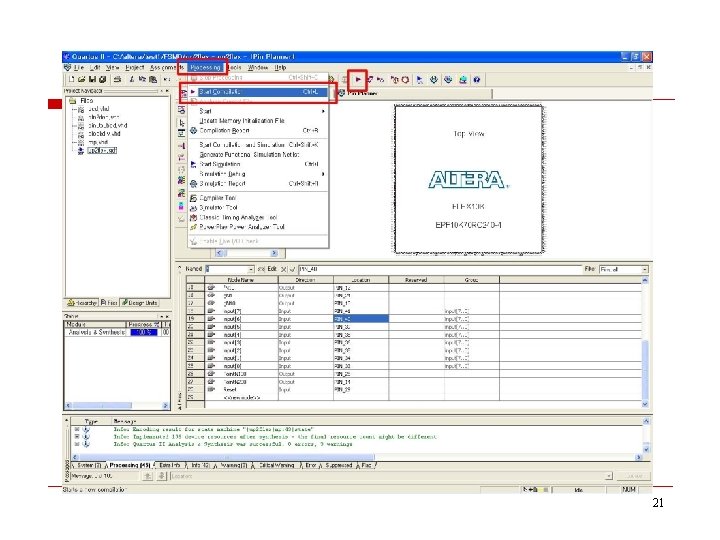
Task: Switch to the Design Units tab
Action: (139, 303)
